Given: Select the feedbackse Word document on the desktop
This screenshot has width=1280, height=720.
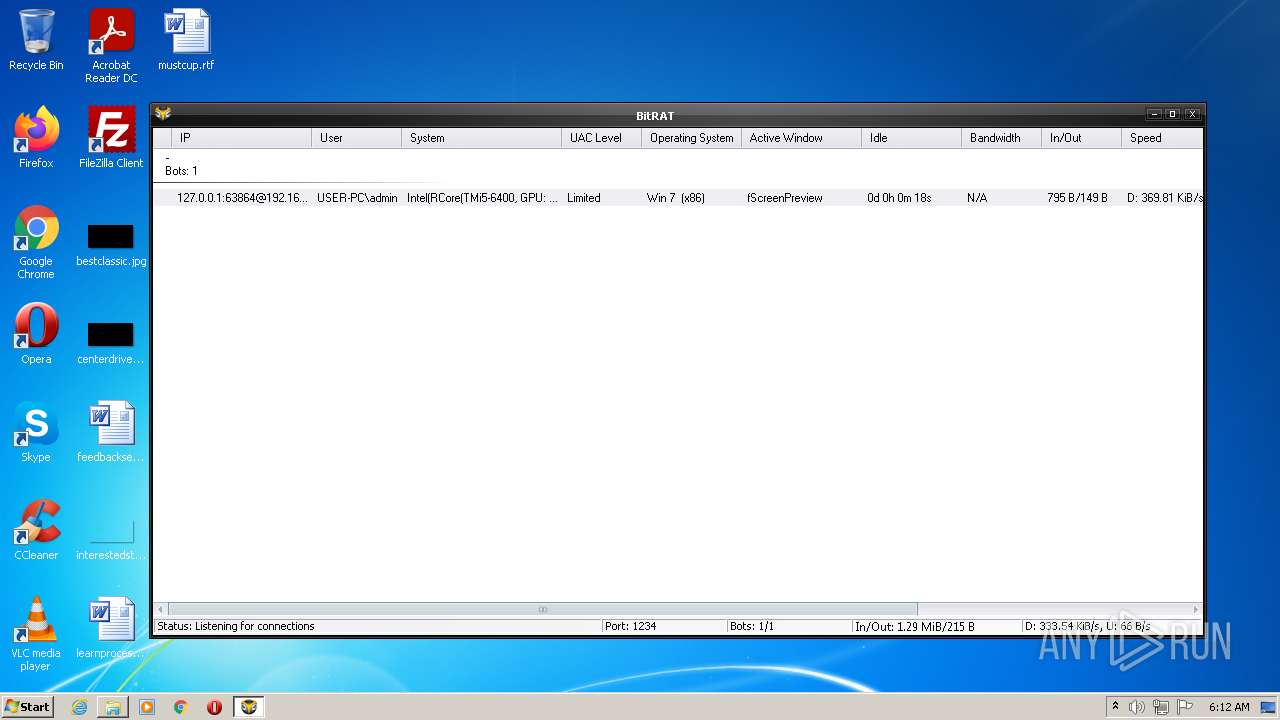Looking at the screenshot, I should (111, 433).
